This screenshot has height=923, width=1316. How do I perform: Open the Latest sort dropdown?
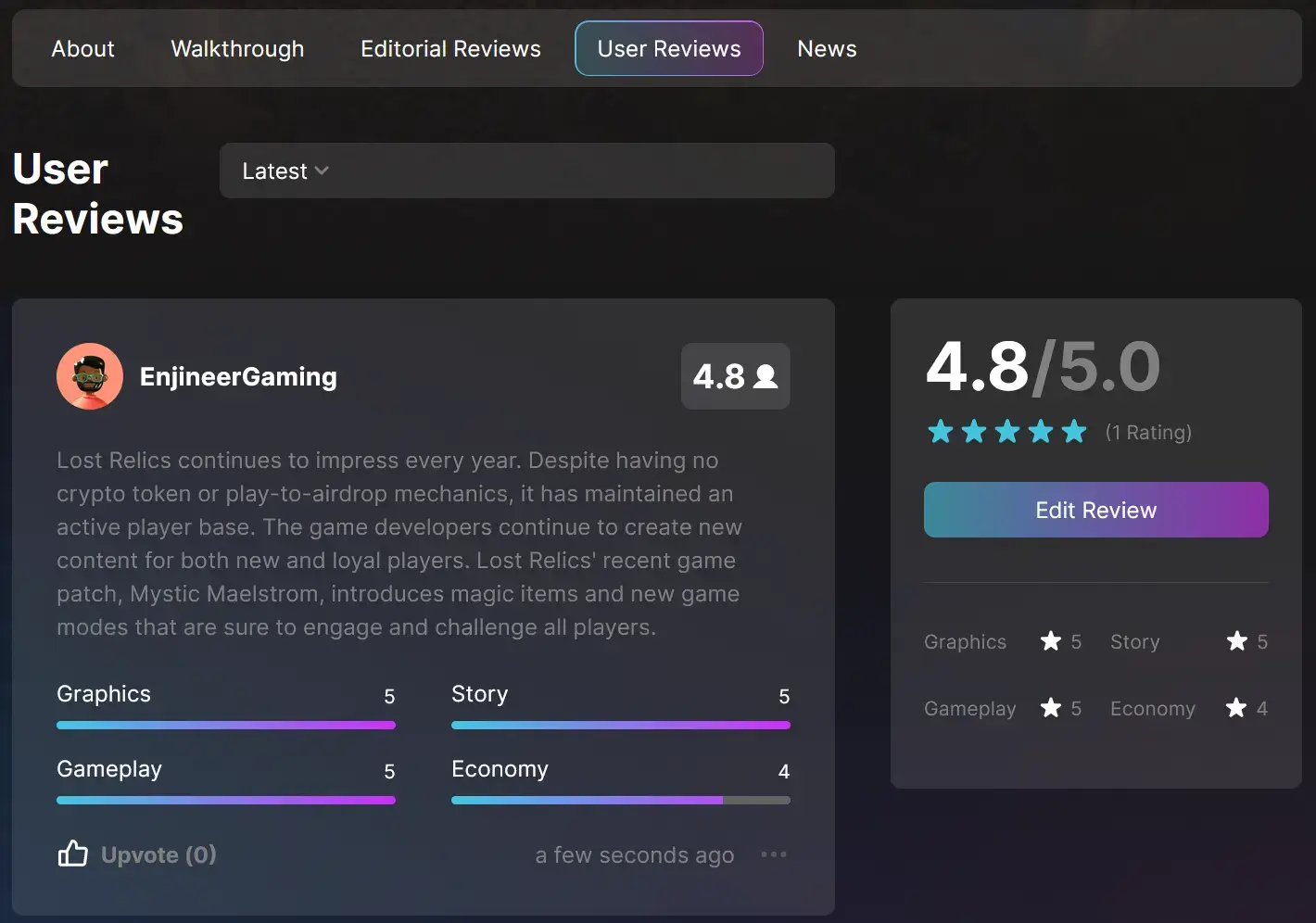click(526, 171)
